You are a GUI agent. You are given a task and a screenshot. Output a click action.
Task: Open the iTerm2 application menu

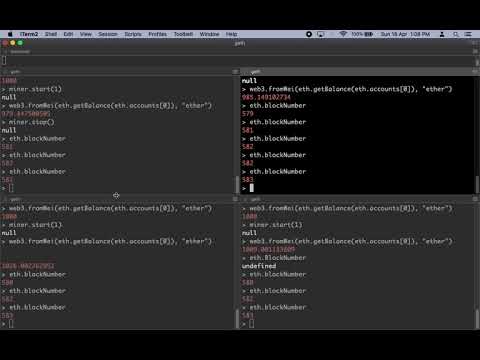coord(29,34)
